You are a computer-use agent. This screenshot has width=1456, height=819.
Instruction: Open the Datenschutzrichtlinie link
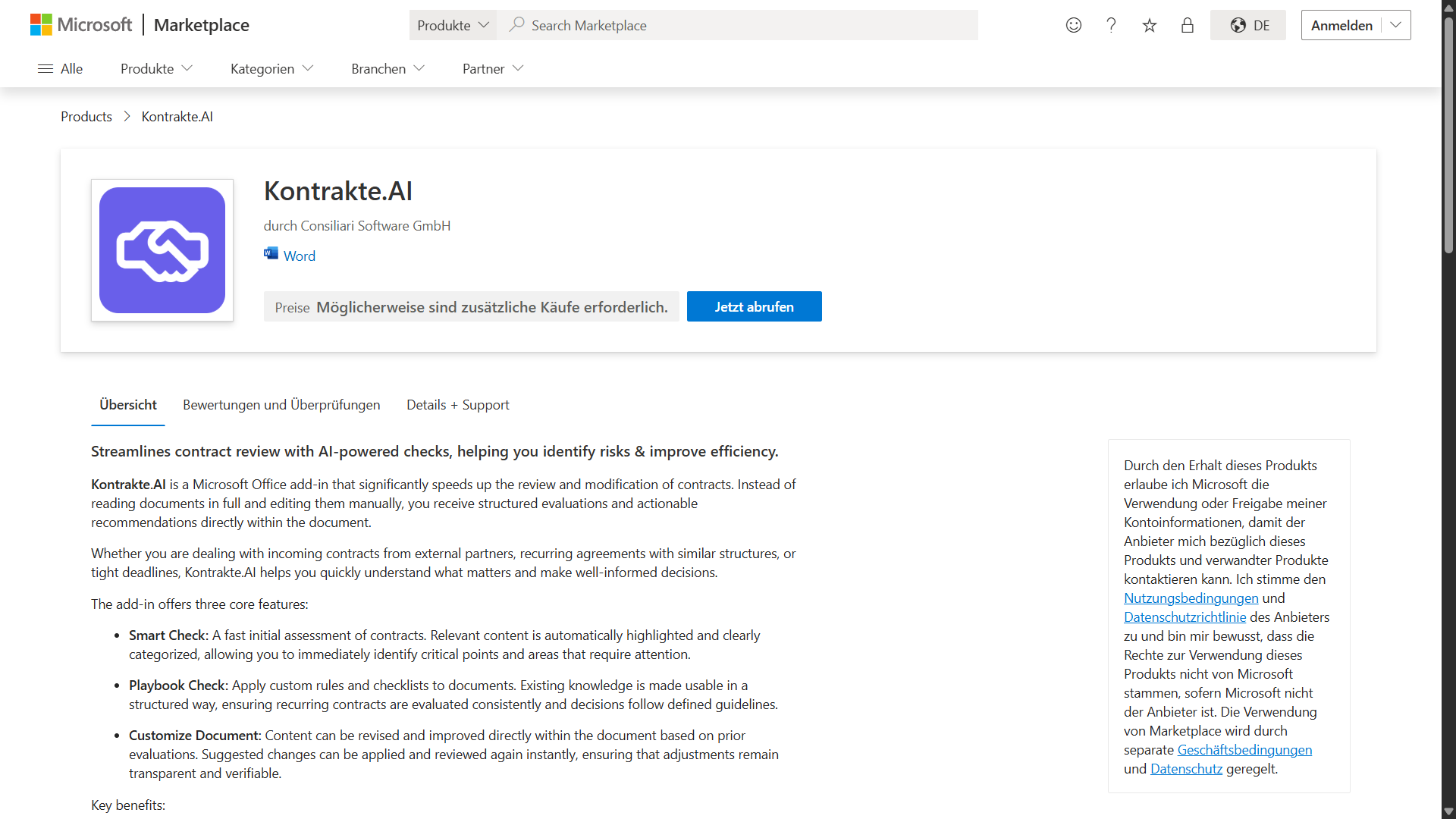[1185, 617]
